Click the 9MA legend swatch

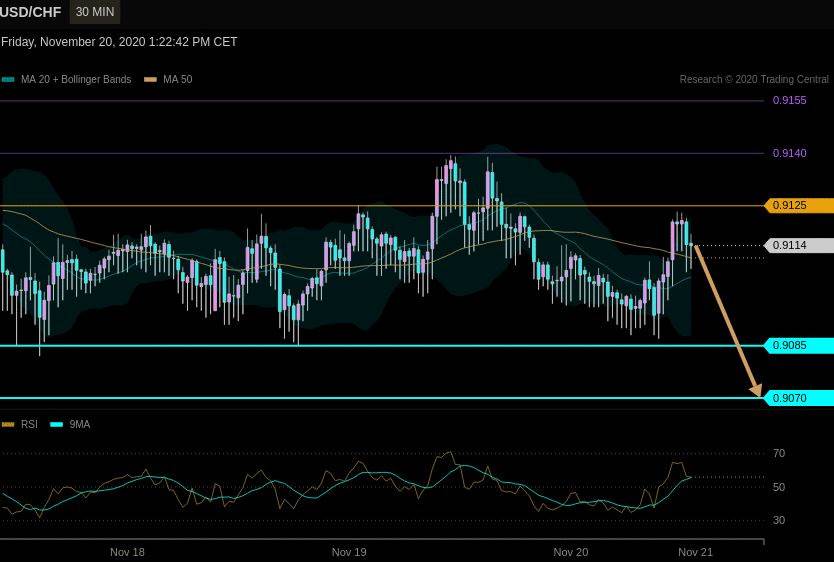(x=56, y=424)
